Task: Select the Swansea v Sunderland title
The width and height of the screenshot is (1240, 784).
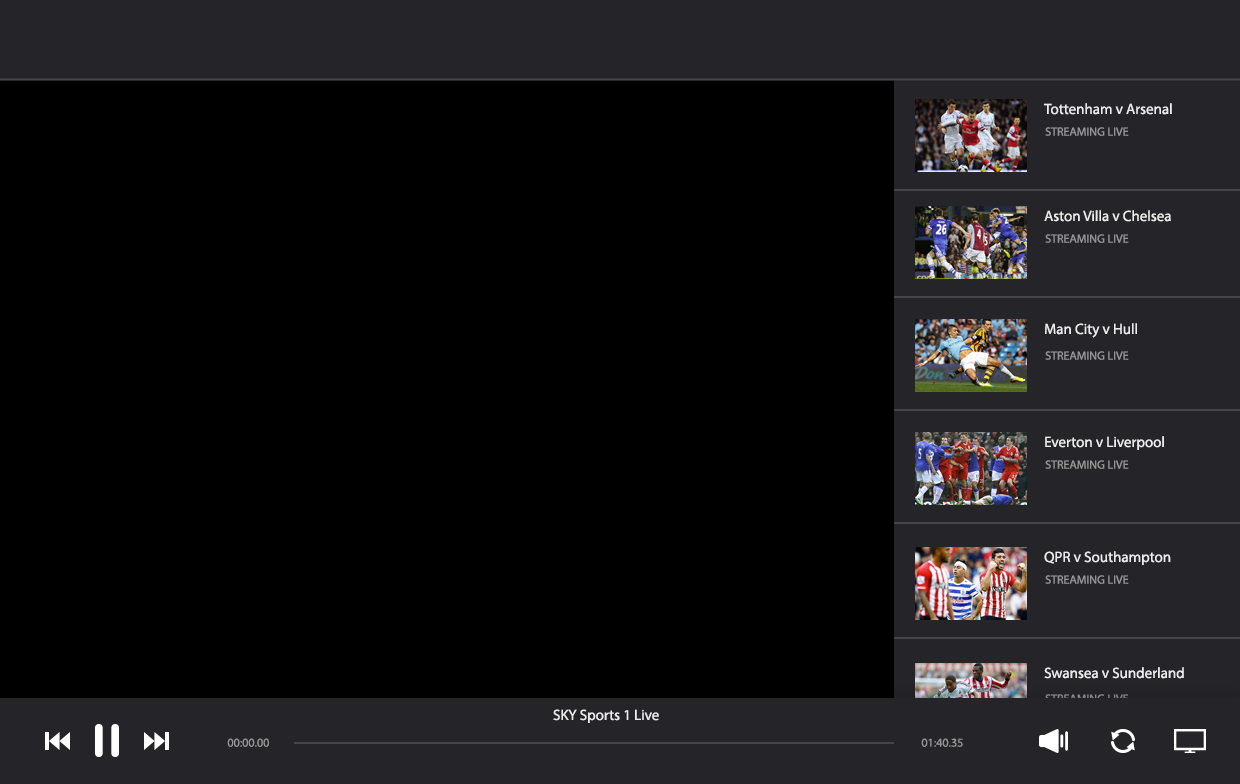Action: click(x=1114, y=673)
